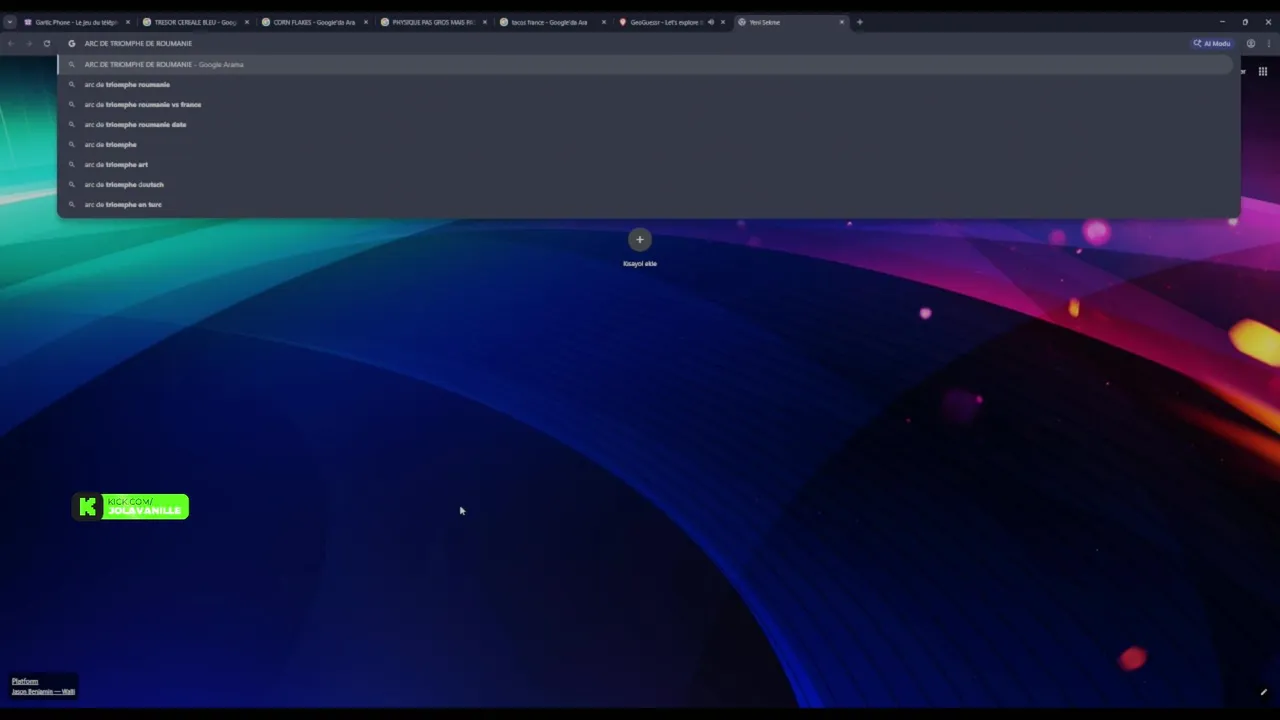Close the TRESOR CEREALE BLEU tab
The width and height of the screenshot is (1280, 720).
pyautogui.click(x=247, y=22)
